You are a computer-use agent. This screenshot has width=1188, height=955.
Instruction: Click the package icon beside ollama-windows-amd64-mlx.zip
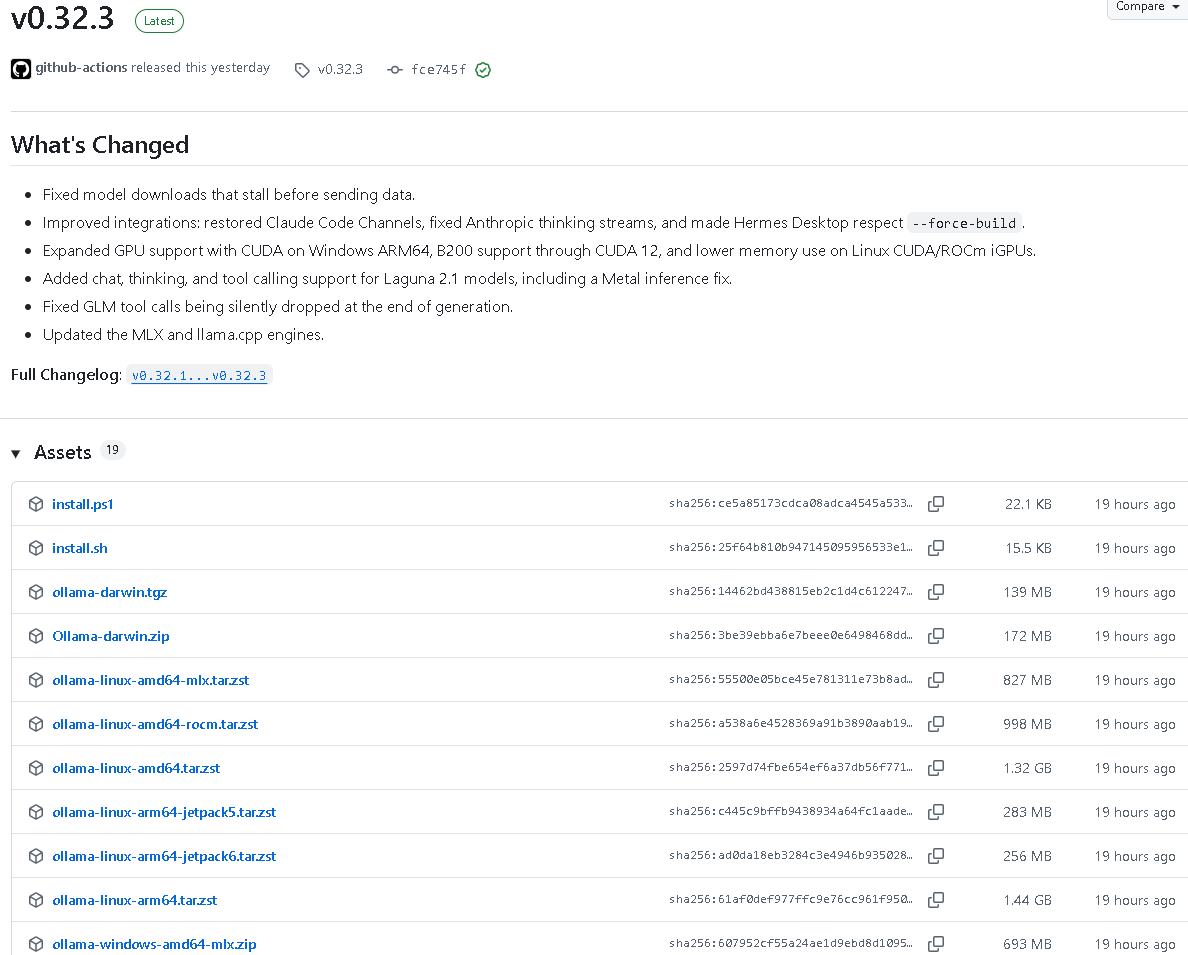36,944
